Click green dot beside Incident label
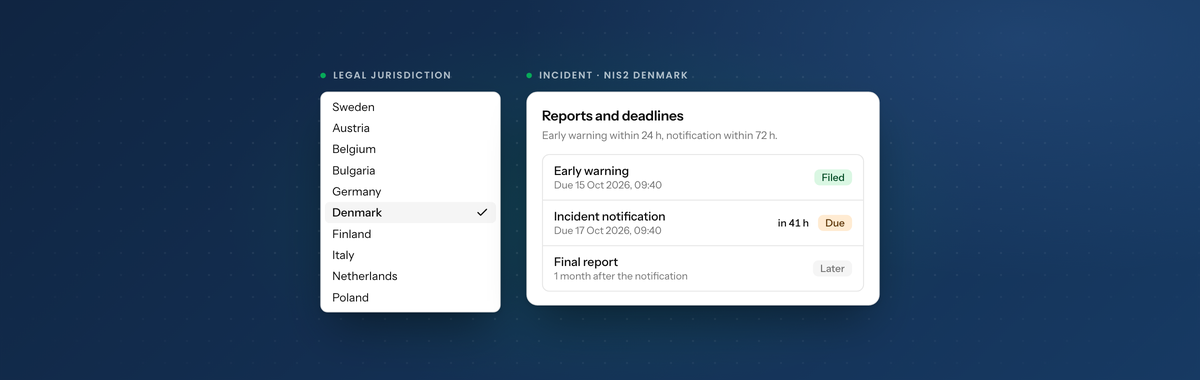This screenshot has width=1200, height=380. pyautogui.click(x=529, y=75)
